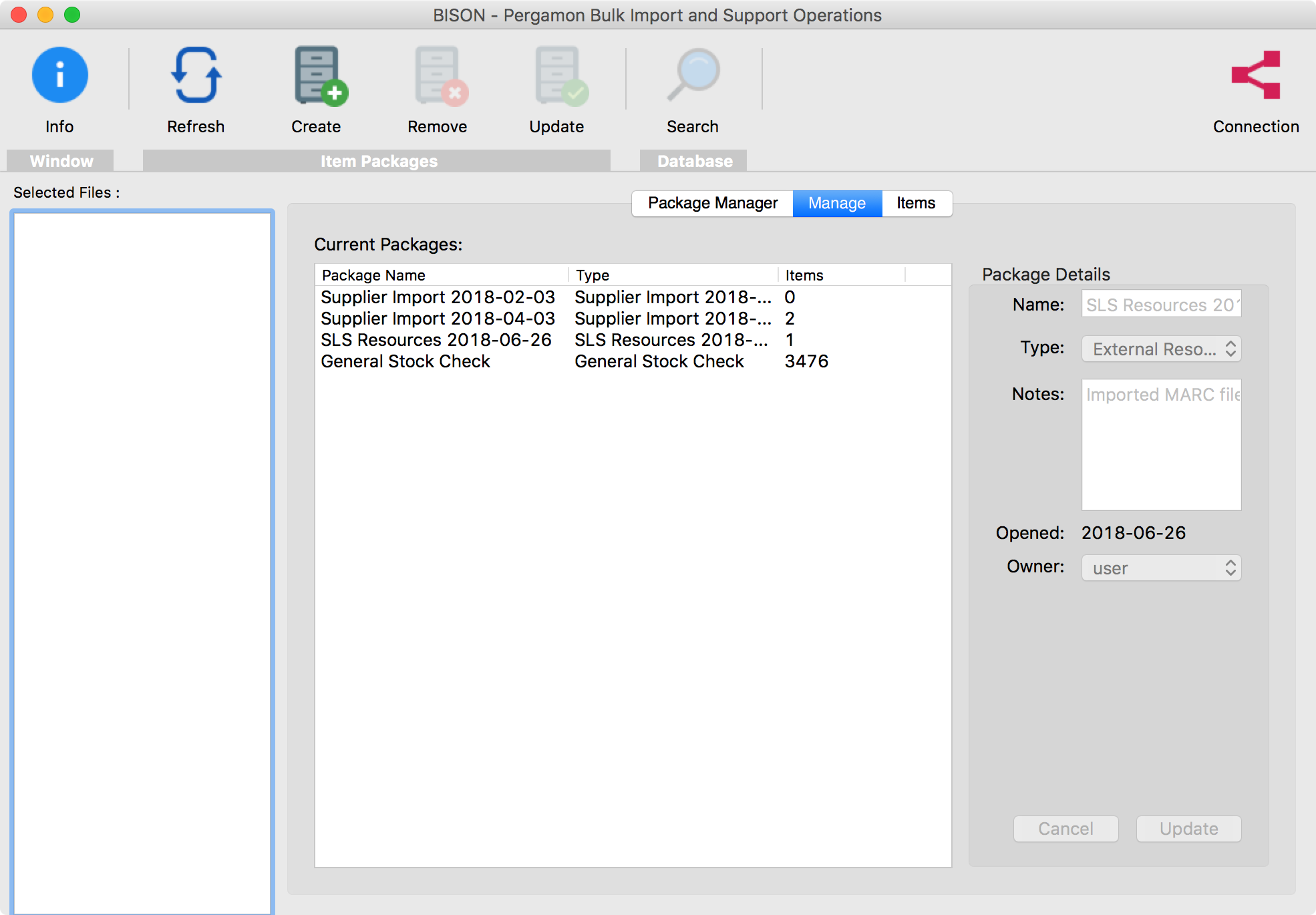Image resolution: width=1316 pixels, height=915 pixels.
Task: Click the Selected Files list box
Action: coord(142,562)
